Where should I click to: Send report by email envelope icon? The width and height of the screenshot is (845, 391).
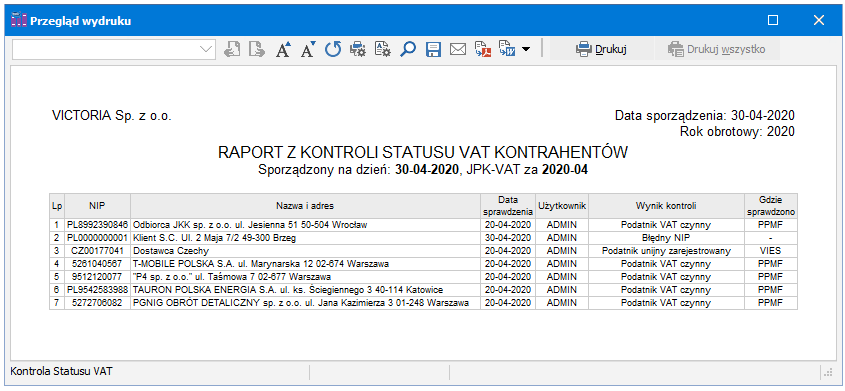(458, 50)
